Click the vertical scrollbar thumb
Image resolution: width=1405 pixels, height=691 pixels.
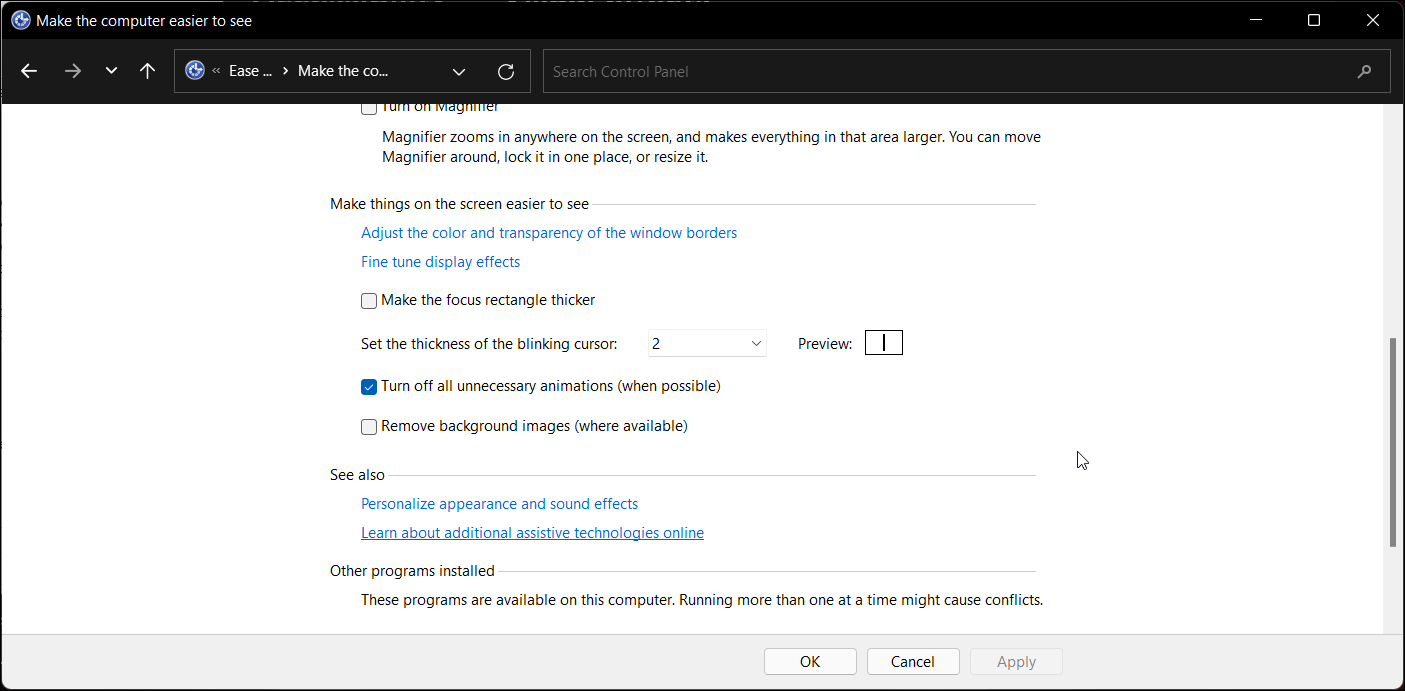[x=1393, y=442]
